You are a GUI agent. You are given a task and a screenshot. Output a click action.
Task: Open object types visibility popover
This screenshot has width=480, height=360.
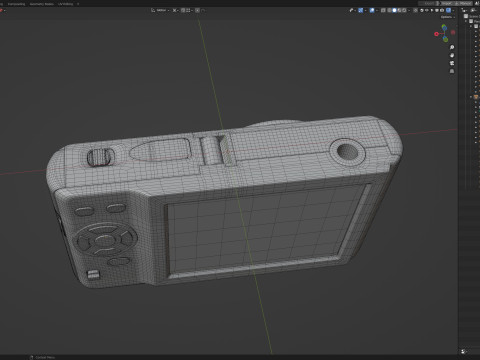pos(352,10)
